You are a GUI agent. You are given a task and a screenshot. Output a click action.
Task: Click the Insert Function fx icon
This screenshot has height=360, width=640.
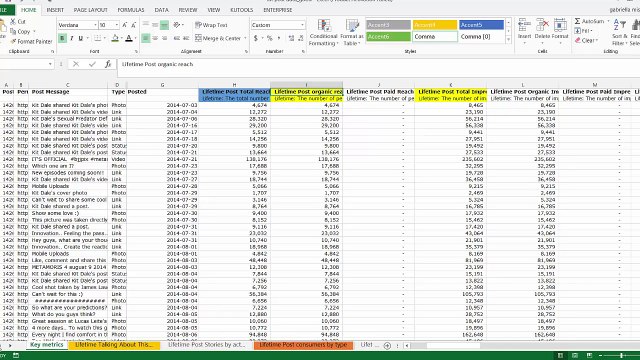[108, 64]
